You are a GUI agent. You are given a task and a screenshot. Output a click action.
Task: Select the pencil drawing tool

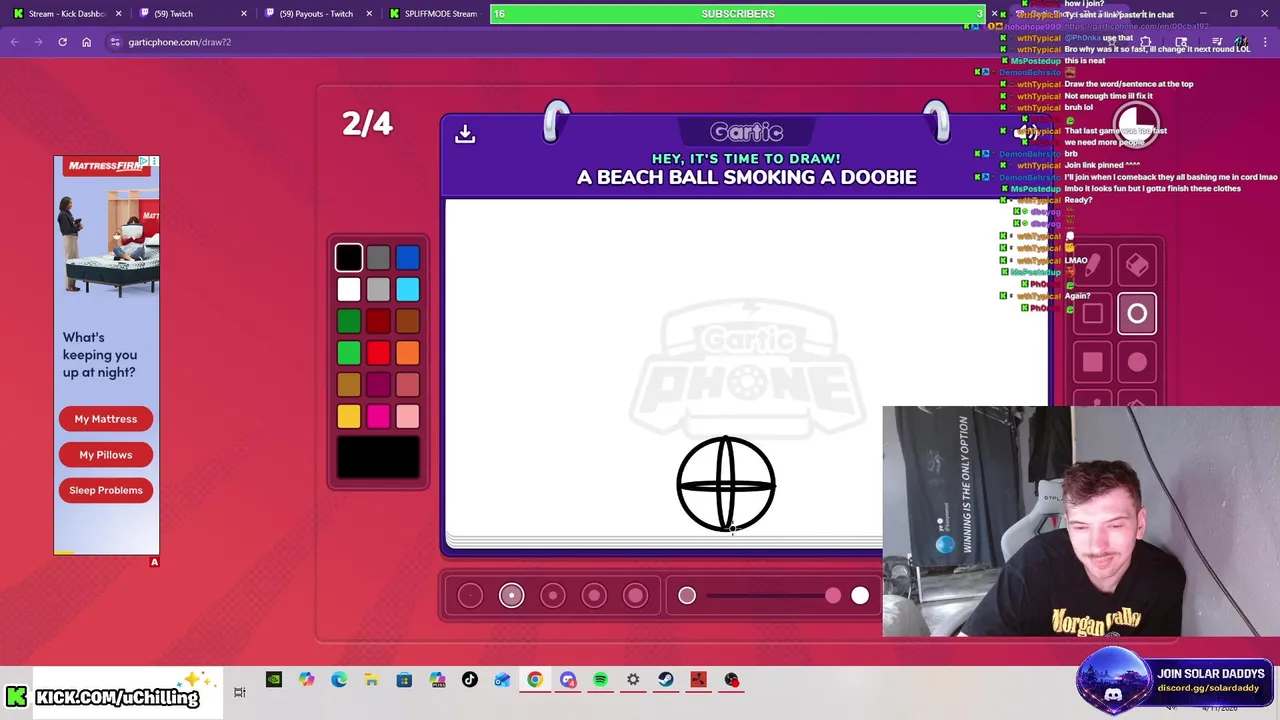tap(1093, 265)
